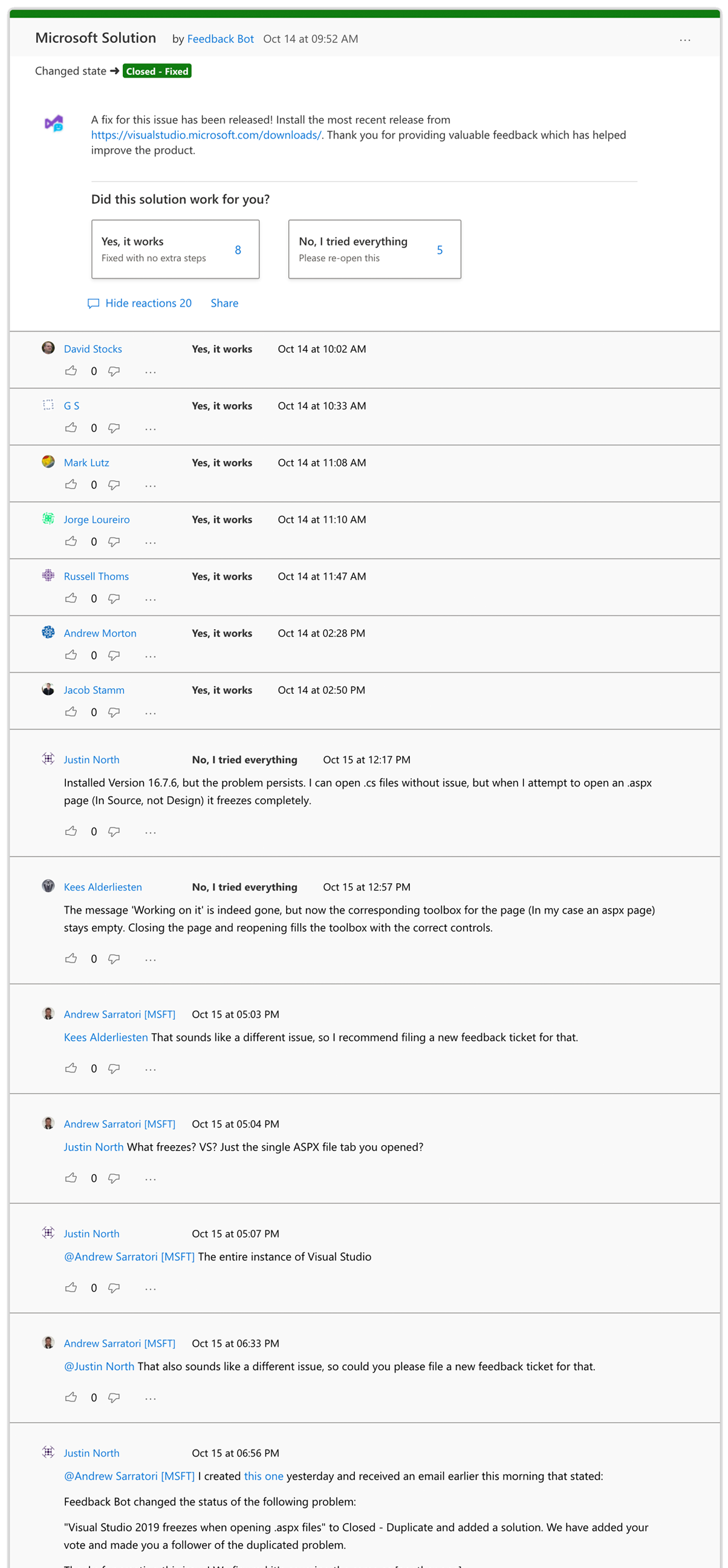Downvote Jacob Stamm's reaction
The height and width of the screenshot is (1568, 728).
pos(114,712)
